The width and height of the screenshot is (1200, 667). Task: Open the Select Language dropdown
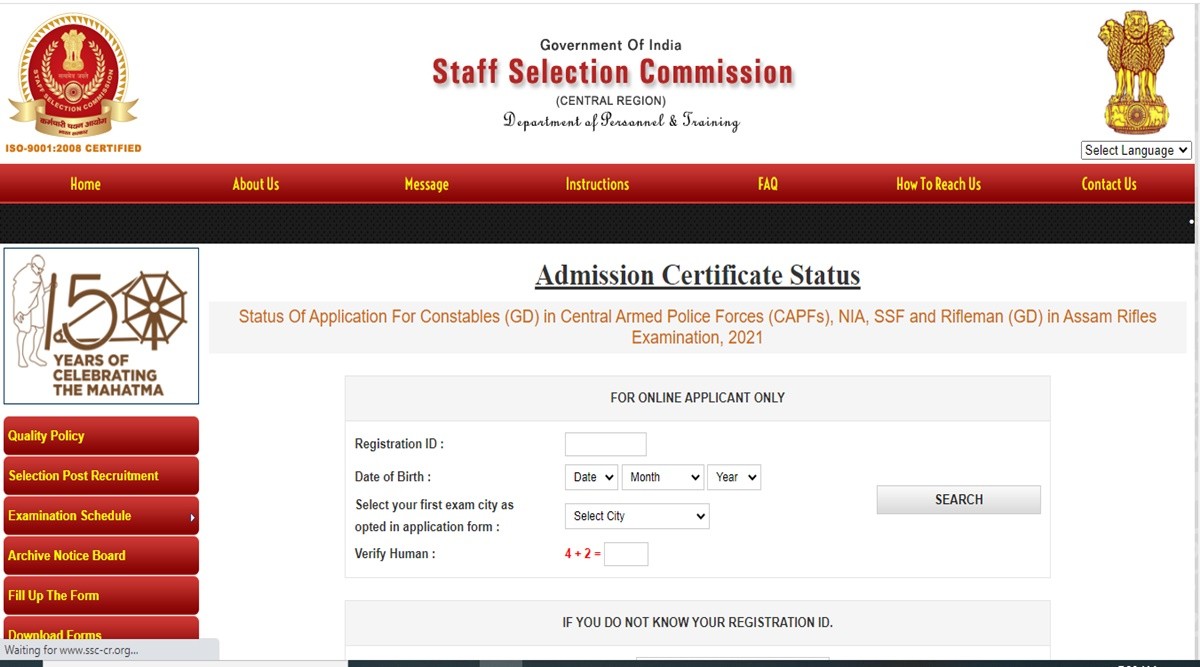click(x=1136, y=150)
